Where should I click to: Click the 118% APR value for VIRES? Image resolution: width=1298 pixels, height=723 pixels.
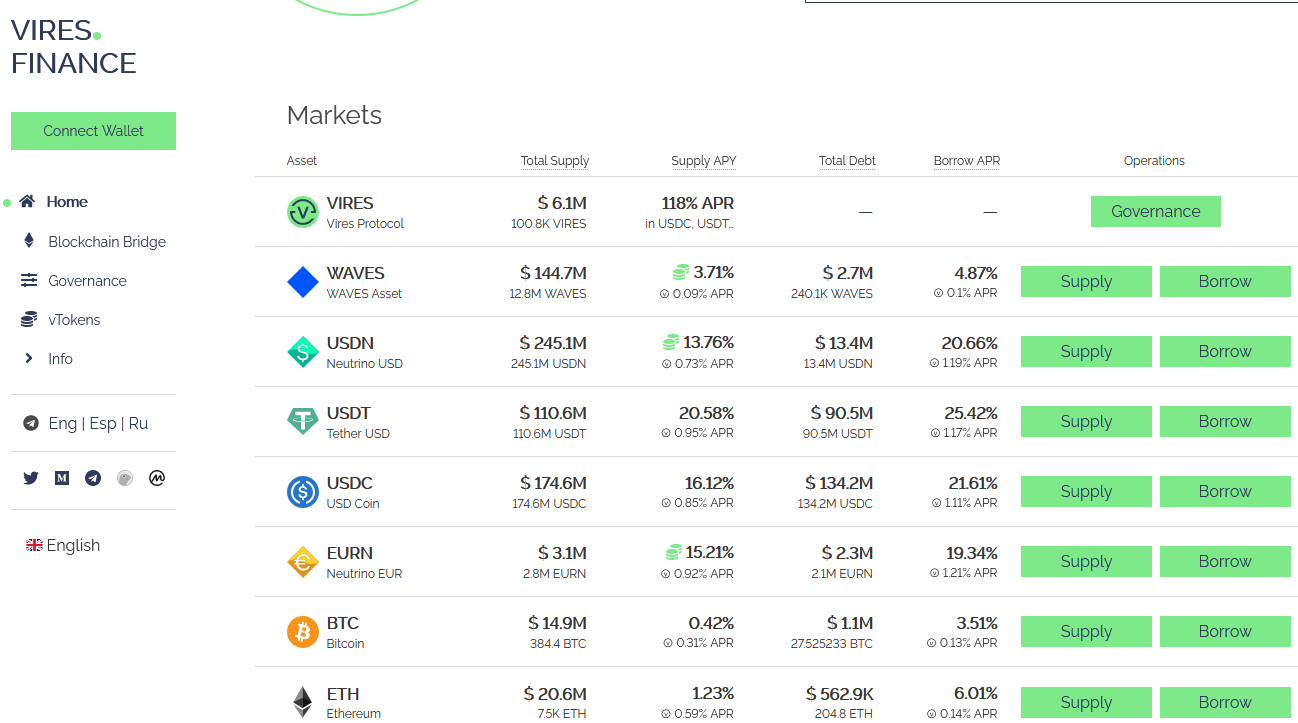(698, 203)
